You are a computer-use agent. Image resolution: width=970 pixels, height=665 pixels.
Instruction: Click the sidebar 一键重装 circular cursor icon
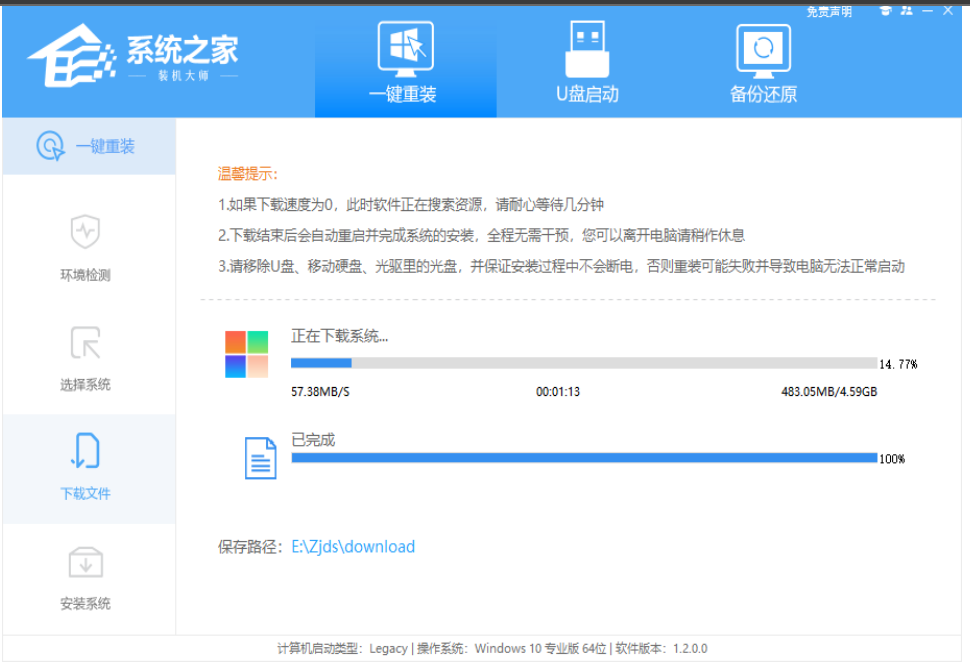tap(50, 146)
